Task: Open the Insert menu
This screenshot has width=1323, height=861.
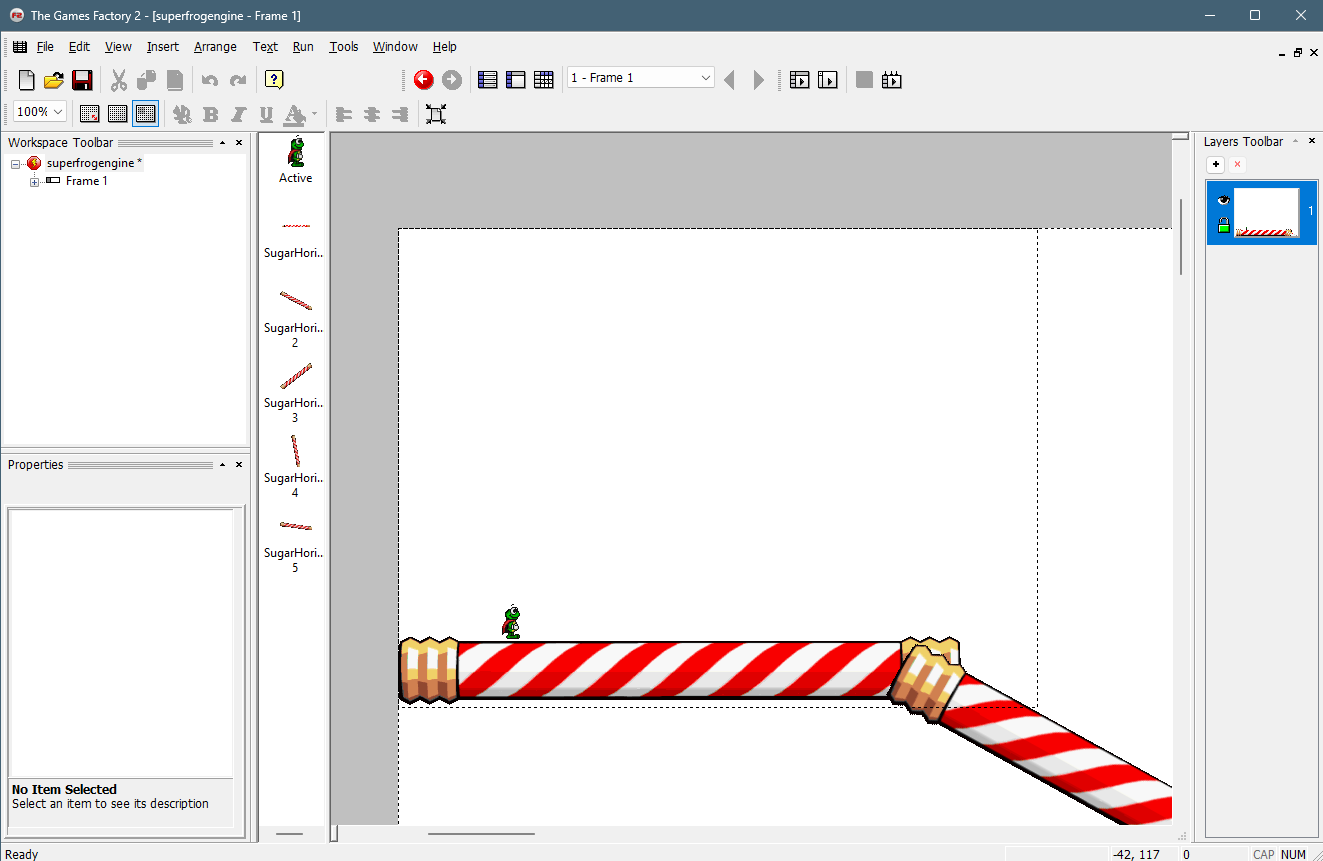Action: (x=162, y=47)
